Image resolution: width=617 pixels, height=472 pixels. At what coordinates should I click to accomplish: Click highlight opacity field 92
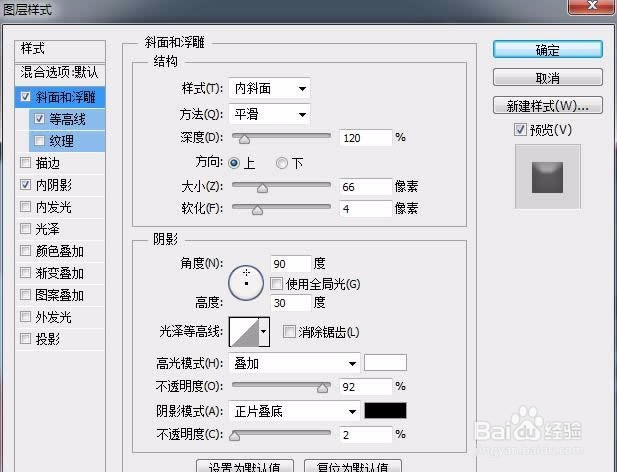[x=366, y=387]
